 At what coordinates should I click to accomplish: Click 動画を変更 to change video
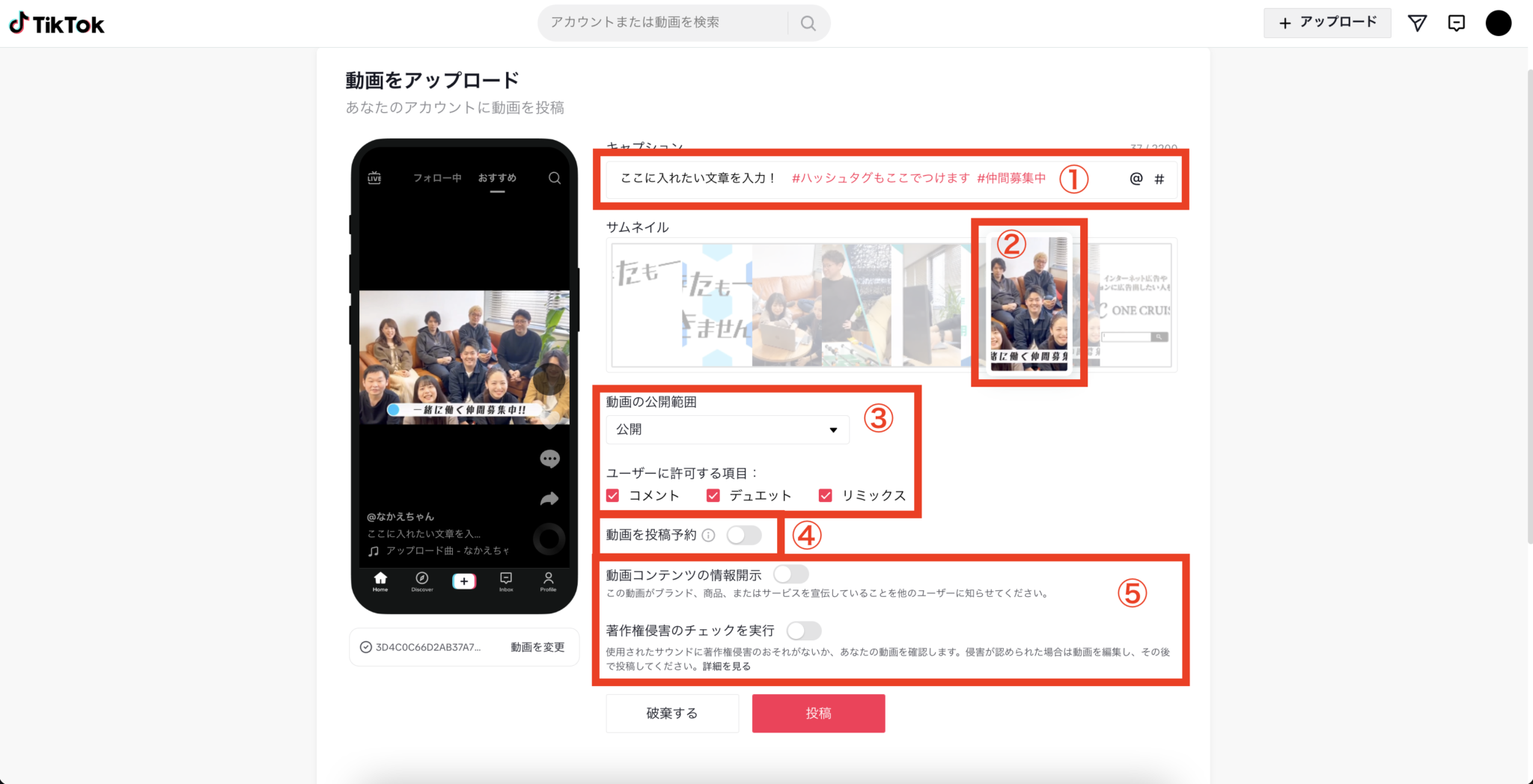click(x=537, y=647)
